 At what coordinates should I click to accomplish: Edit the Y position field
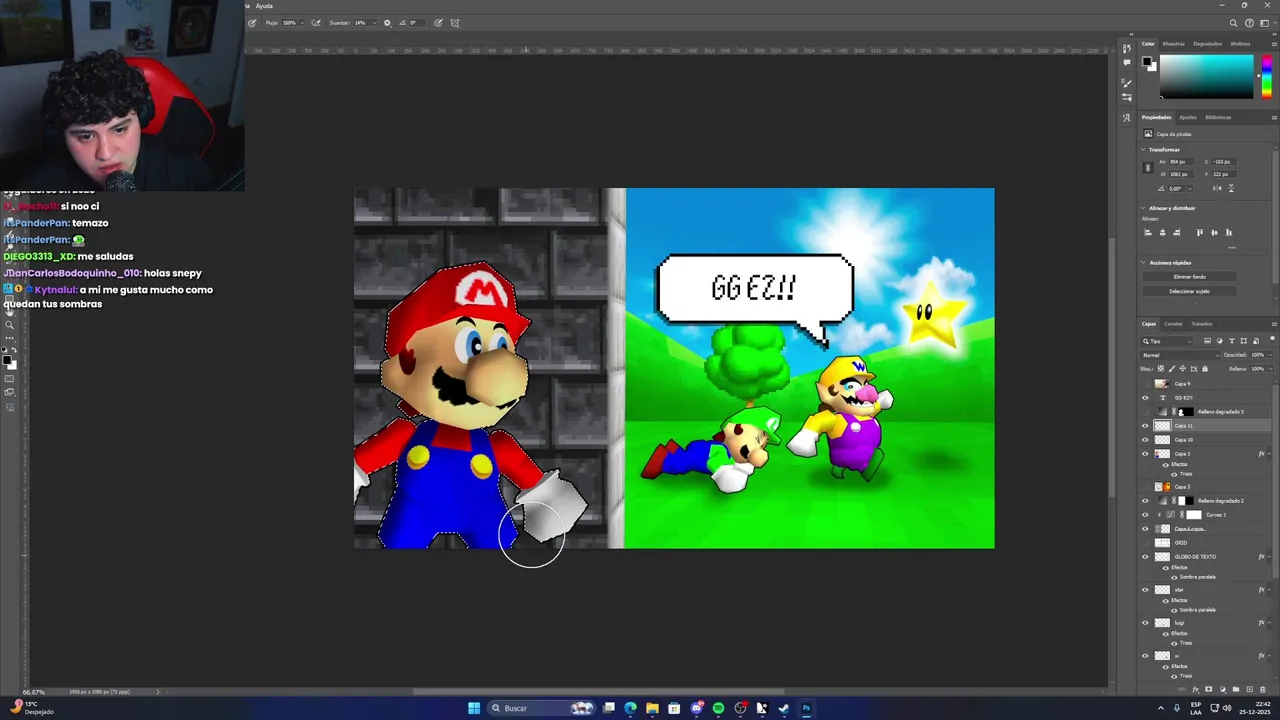[1224, 174]
